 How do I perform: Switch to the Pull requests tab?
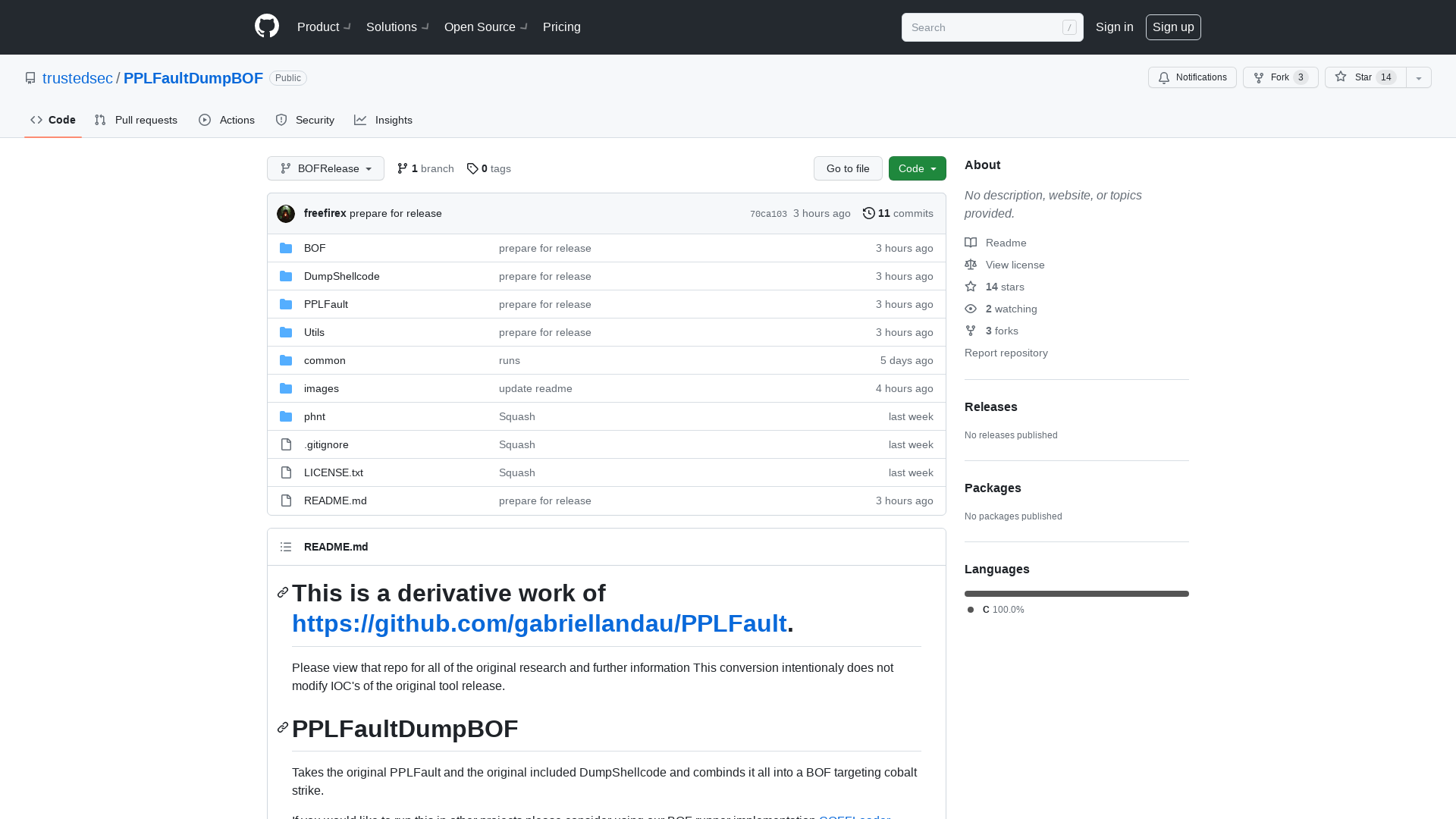pyautogui.click(x=136, y=120)
